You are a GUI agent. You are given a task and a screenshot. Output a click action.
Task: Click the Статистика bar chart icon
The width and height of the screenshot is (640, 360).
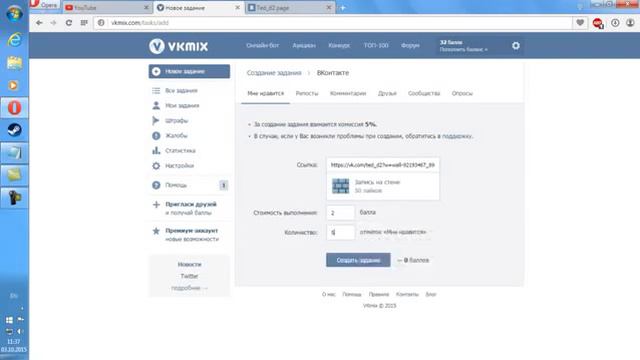156,151
